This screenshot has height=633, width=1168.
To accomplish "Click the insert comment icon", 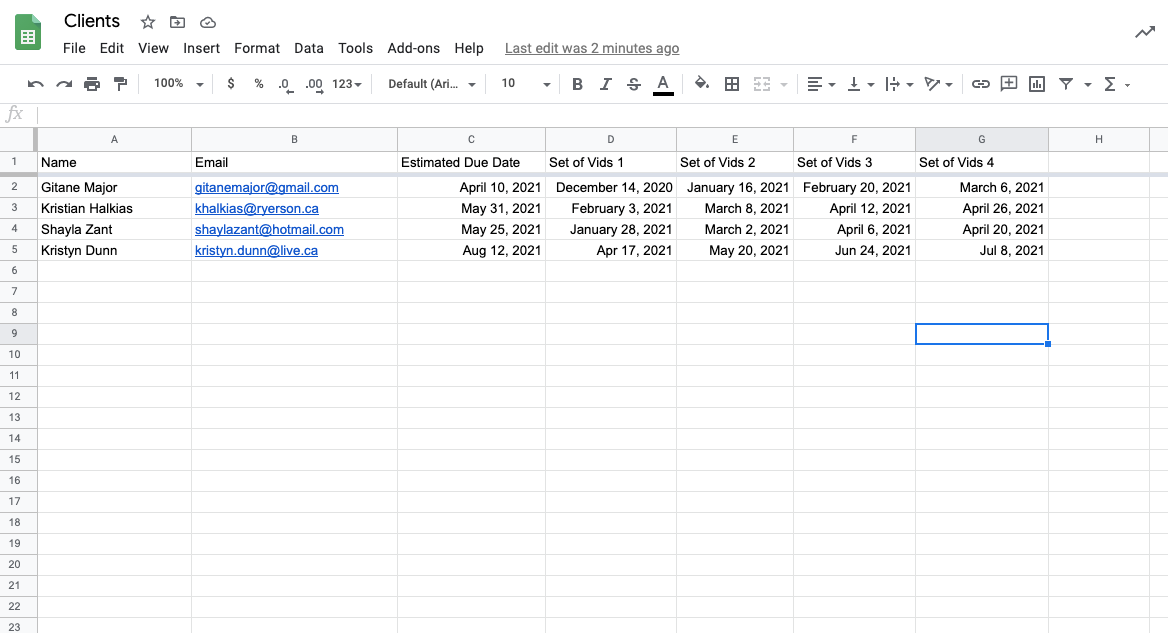I will tap(1009, 83).
